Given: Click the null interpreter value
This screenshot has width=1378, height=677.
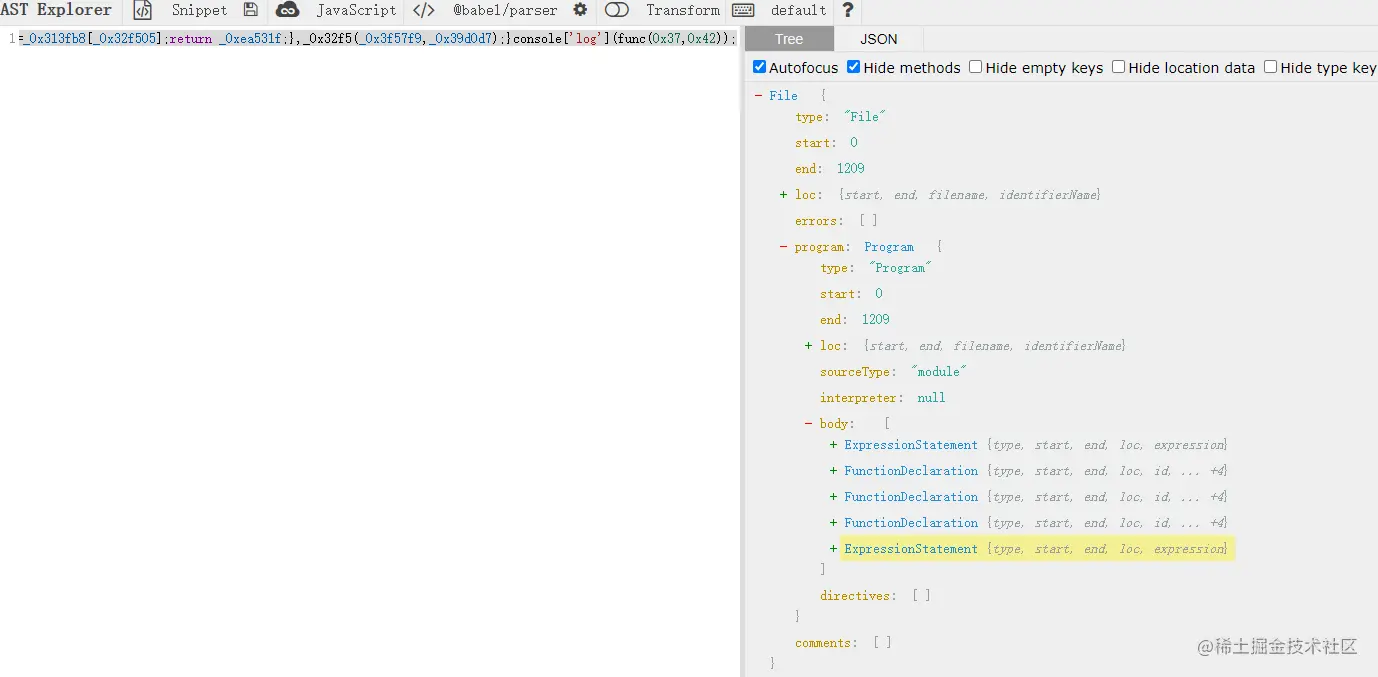Looking at the screenshot, I should (x=931, y=398).
